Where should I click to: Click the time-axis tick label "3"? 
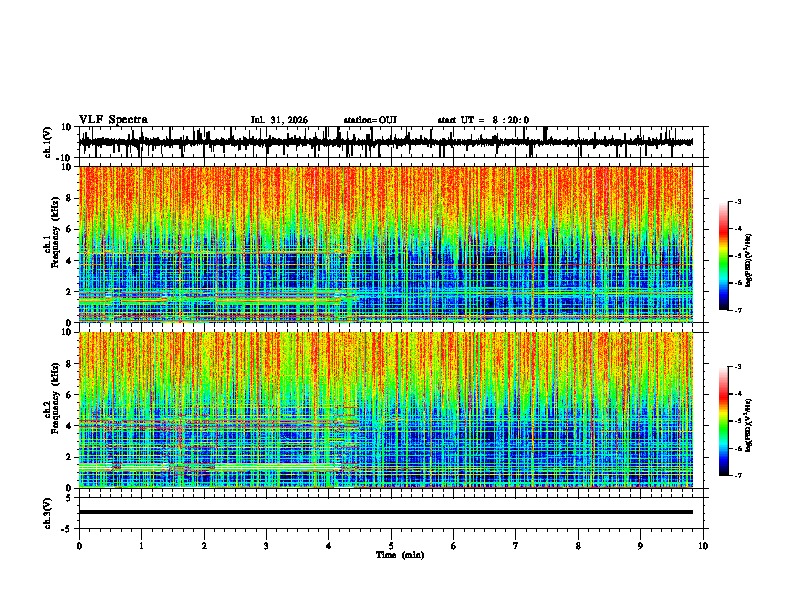(x=266, y=546)
